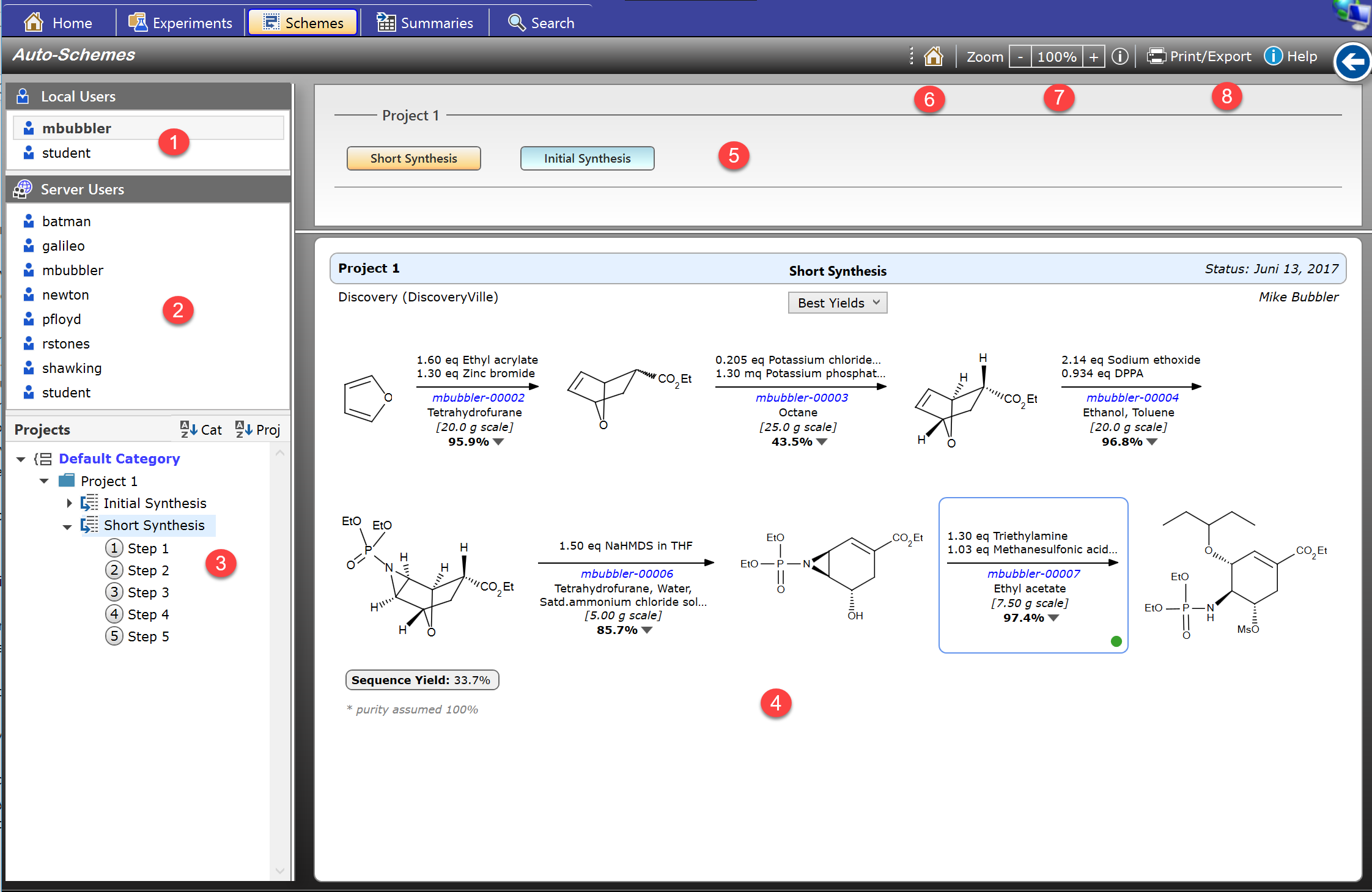Click the Initial Synthesis scheme button

(x=587, y=158)
